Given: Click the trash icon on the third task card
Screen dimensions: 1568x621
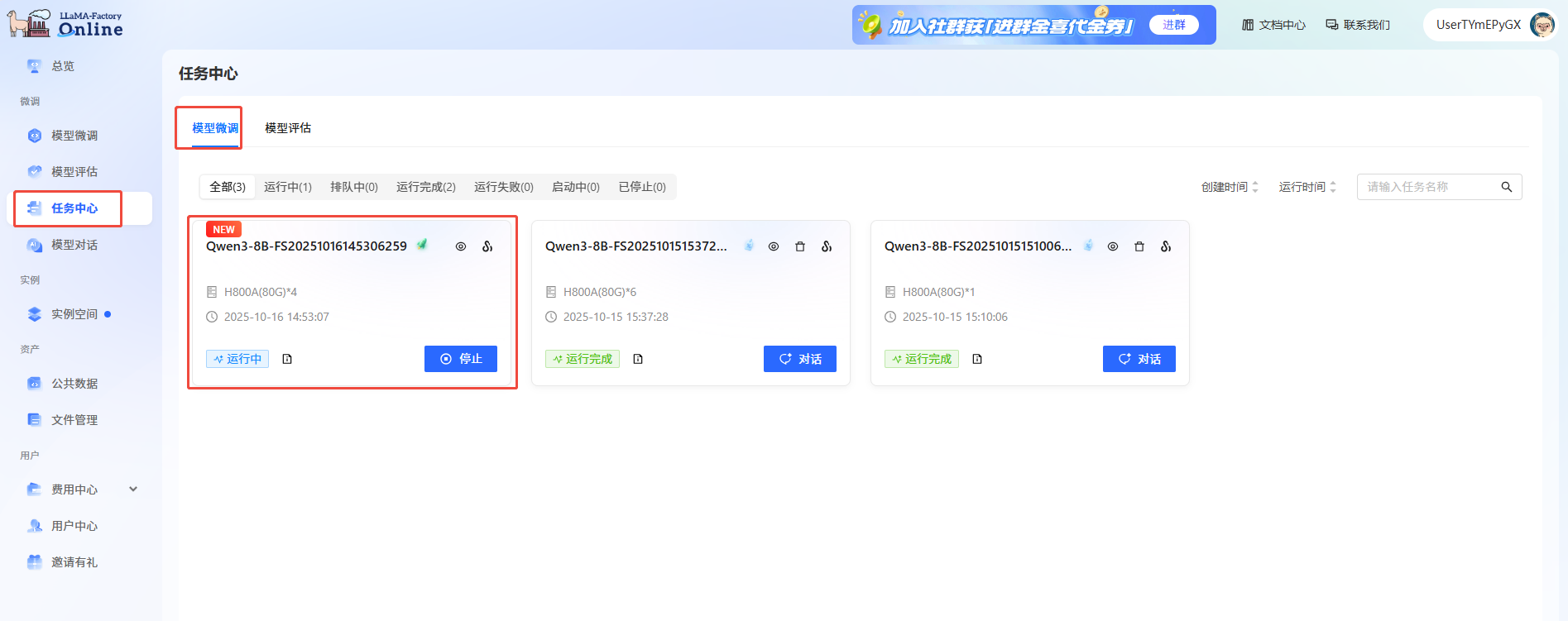Looking at the screenshot, I should [x=1139, y=246].
